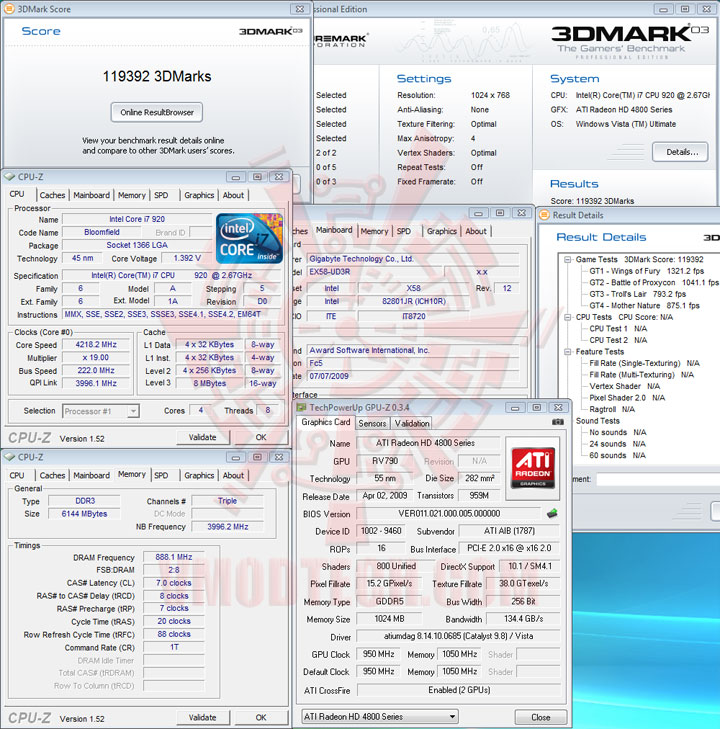Select GT1 - Wings of Fury result
Viewport: 720px width, 729px height.
tap(647, 271)
